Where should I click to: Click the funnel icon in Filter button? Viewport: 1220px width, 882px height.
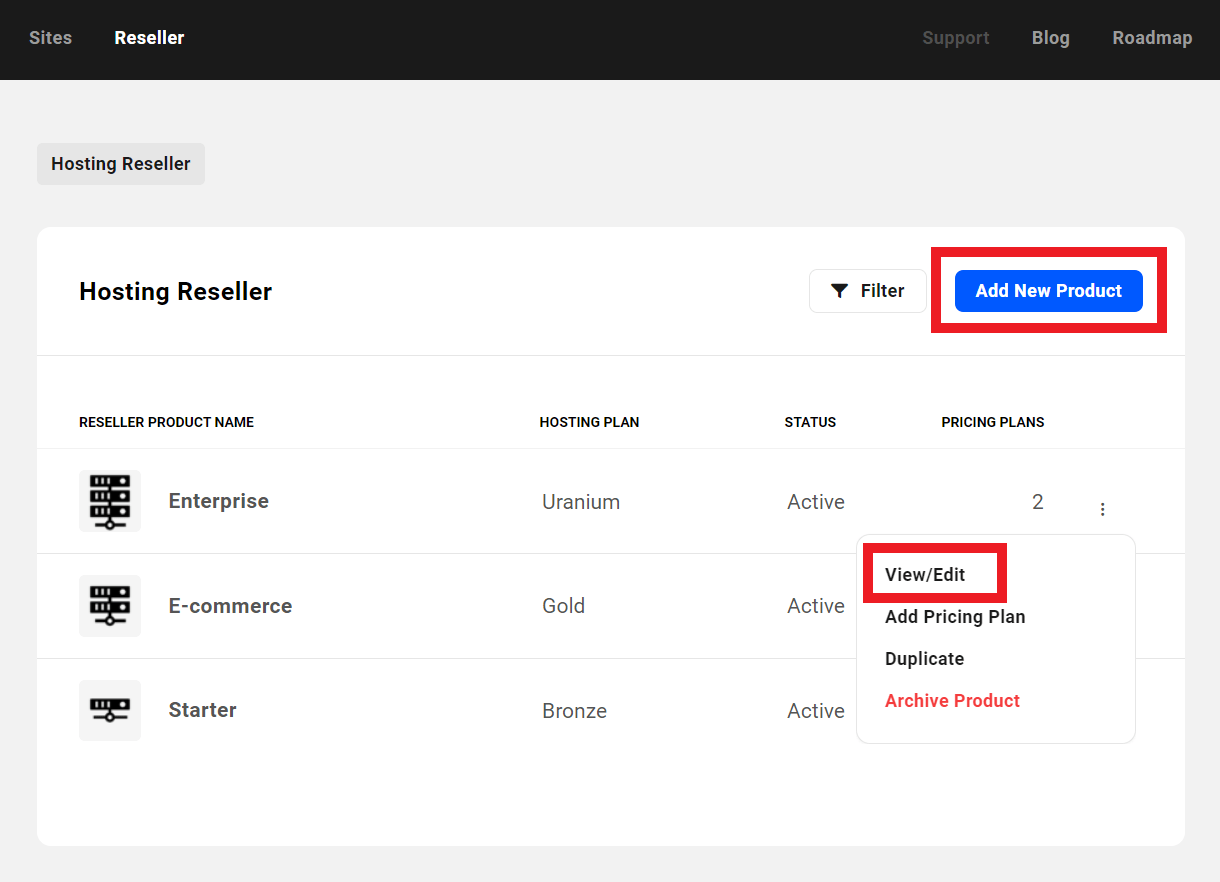coord(840,291)
